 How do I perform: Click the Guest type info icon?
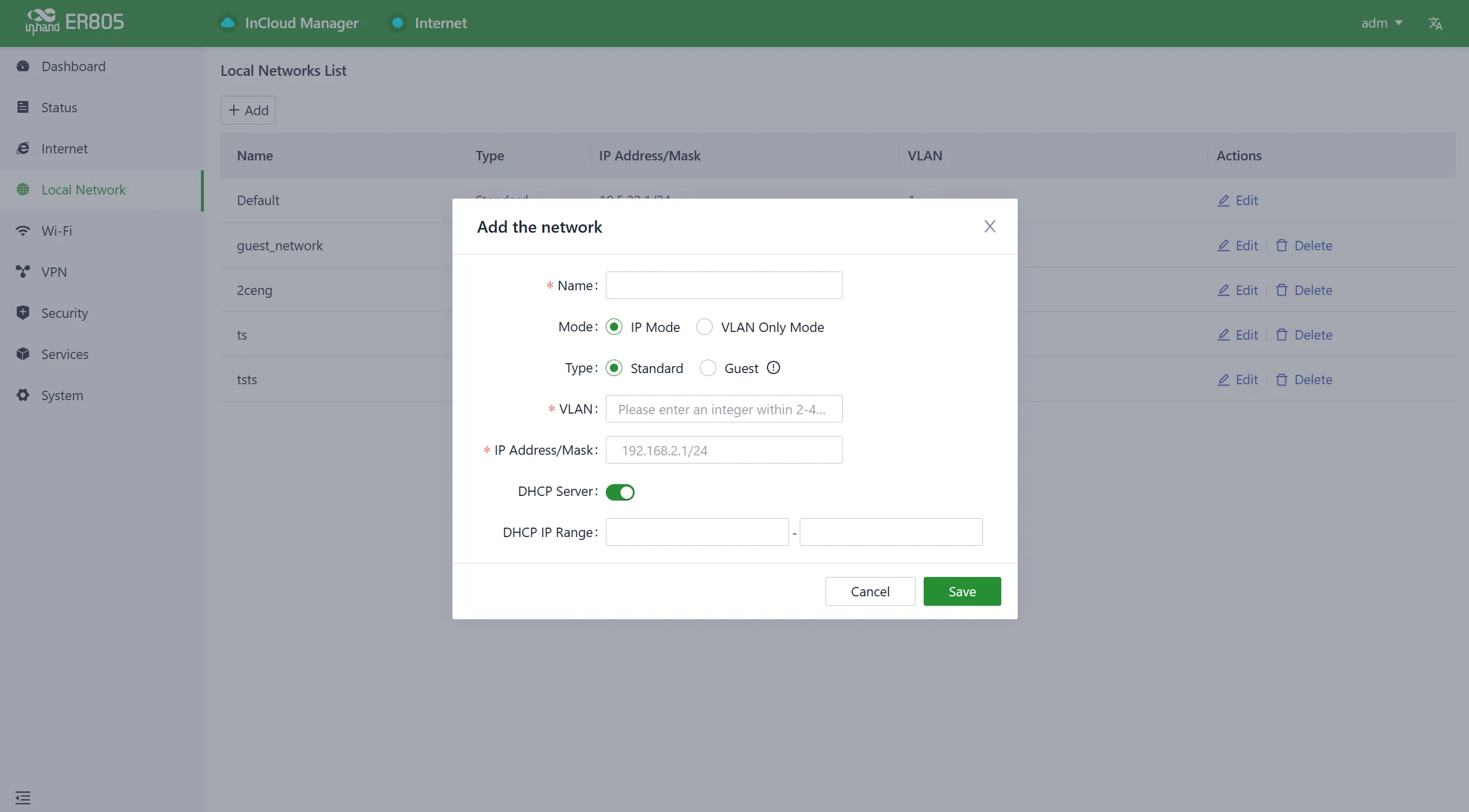[x=773, y=368]
